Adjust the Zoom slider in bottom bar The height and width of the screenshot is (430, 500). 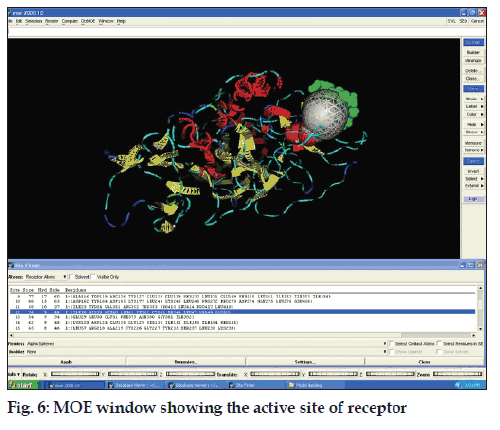coord(458,374)
